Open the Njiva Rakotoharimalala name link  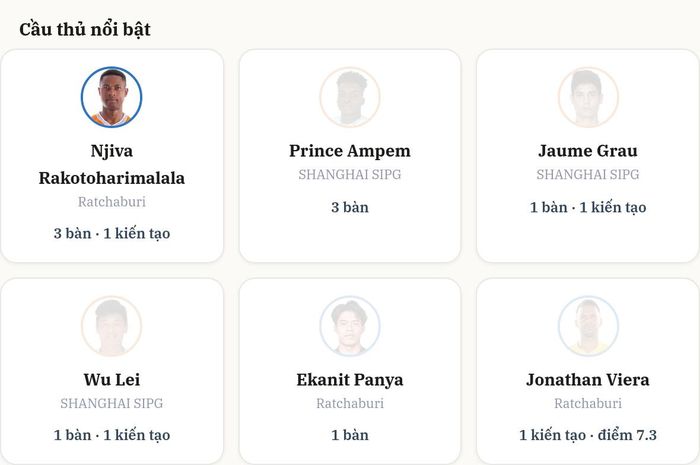pyautogui.click(x=112, y=164)
